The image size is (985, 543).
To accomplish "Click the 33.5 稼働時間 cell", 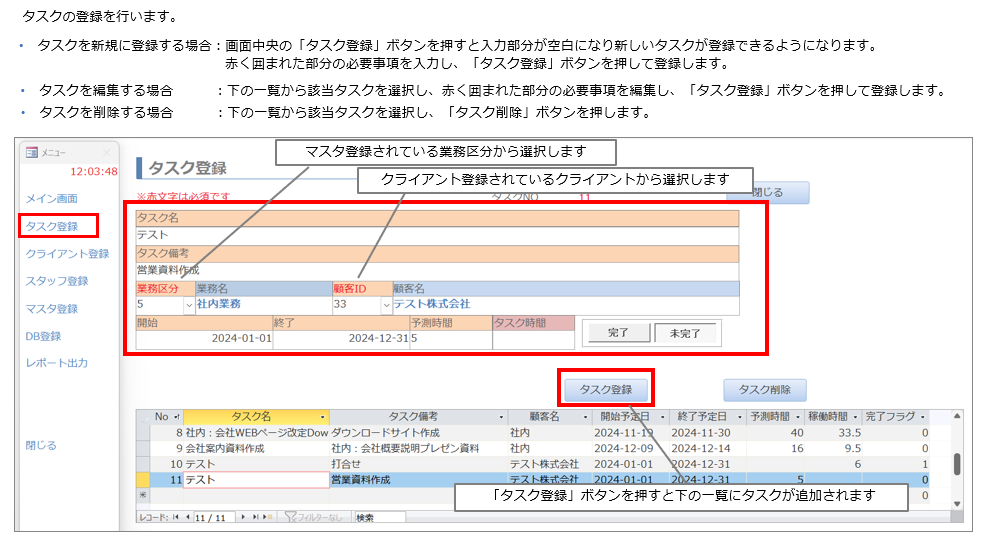I will point(834,433).
